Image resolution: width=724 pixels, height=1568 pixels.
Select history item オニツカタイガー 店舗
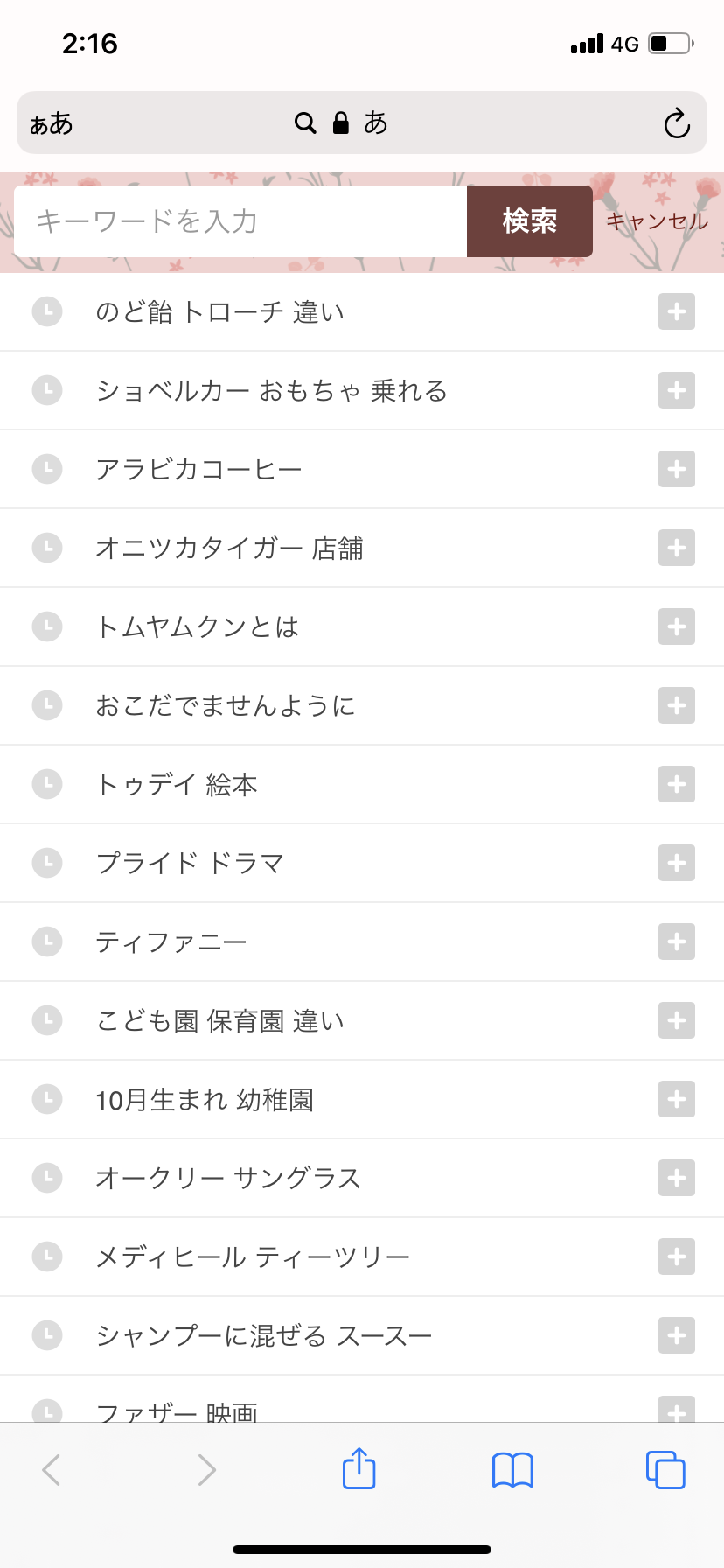coord(229,548)
